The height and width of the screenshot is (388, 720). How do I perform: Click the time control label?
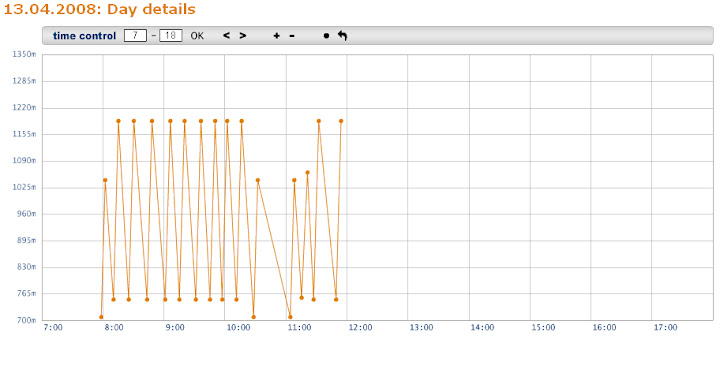(x=84, y=36)
